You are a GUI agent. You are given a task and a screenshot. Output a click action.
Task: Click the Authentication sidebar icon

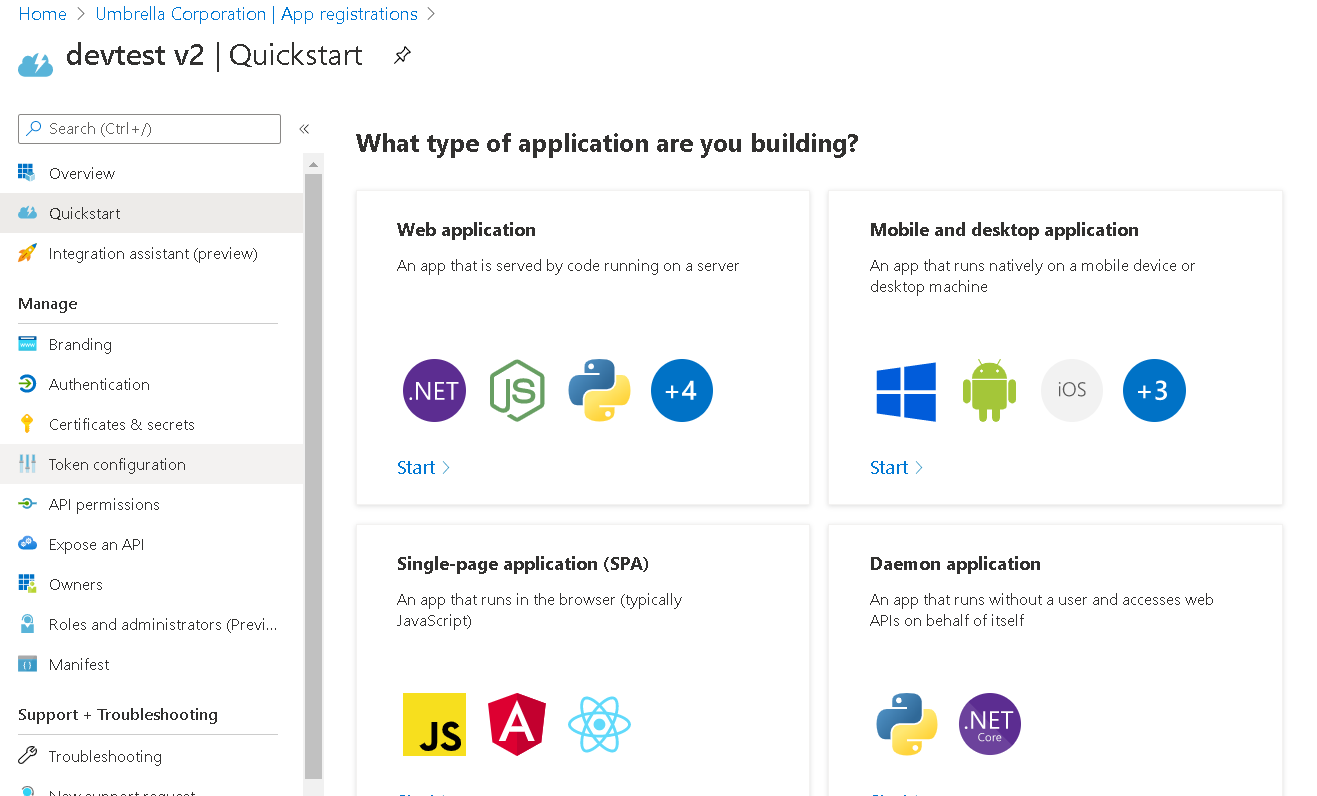point(27,384)
